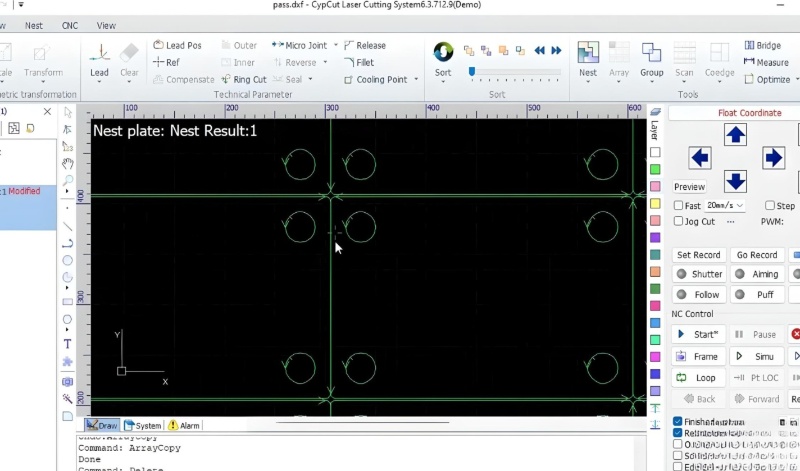Toggle the Jog Cut checkbox
The height and width of the screenshot is (471, 800).
pos(680,222)
